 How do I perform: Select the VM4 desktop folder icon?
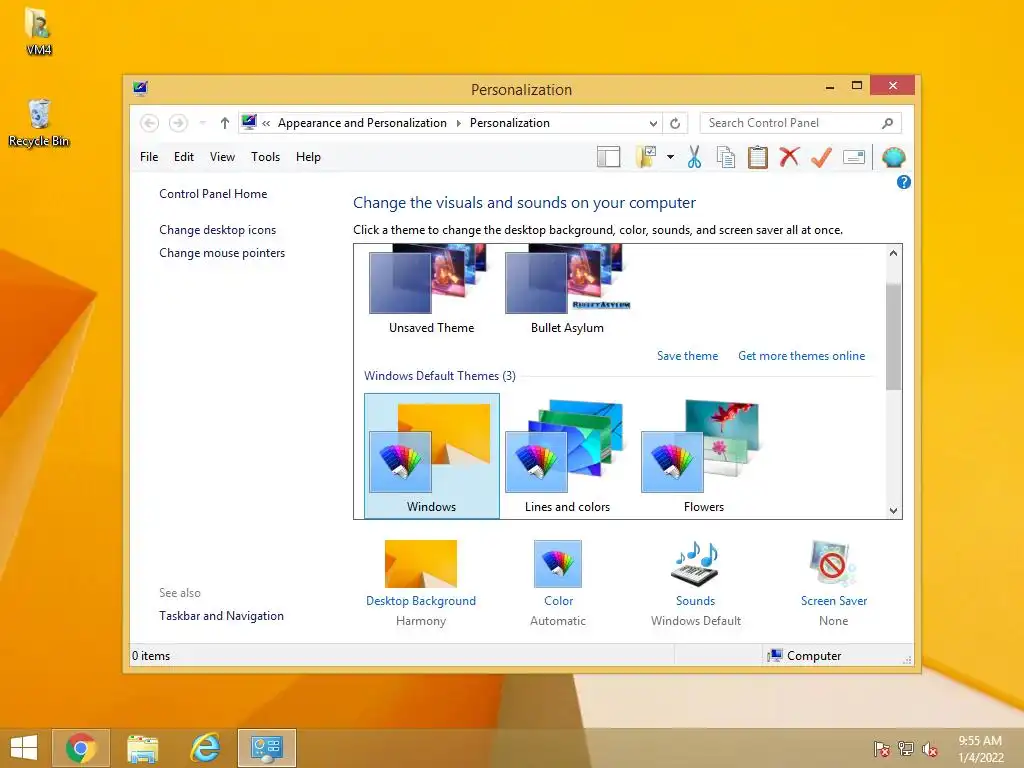(x=39, y=31)
